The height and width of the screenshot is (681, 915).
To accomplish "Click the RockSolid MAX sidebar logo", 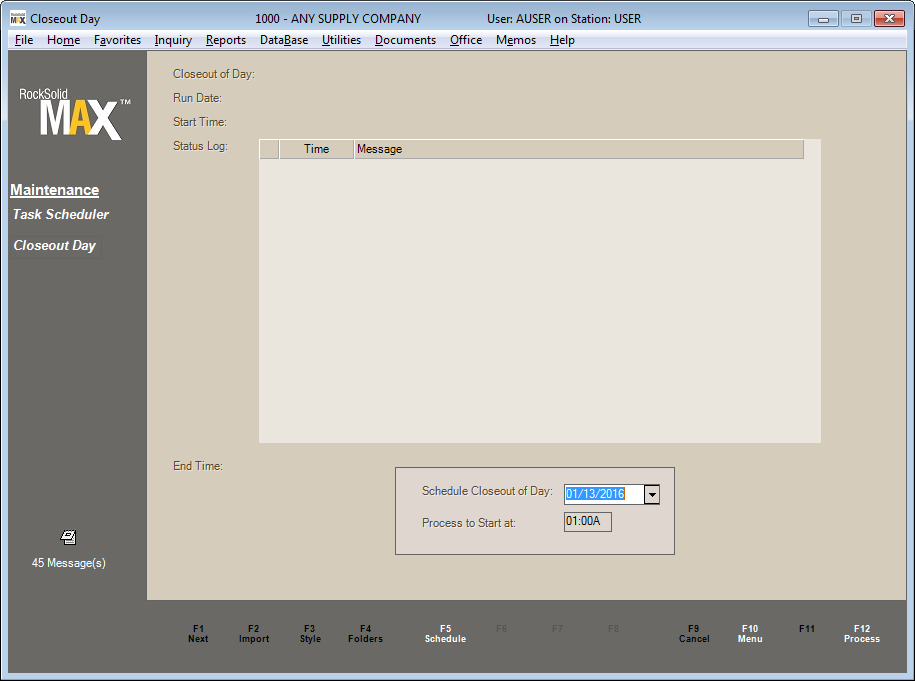I will coord(75,114).
